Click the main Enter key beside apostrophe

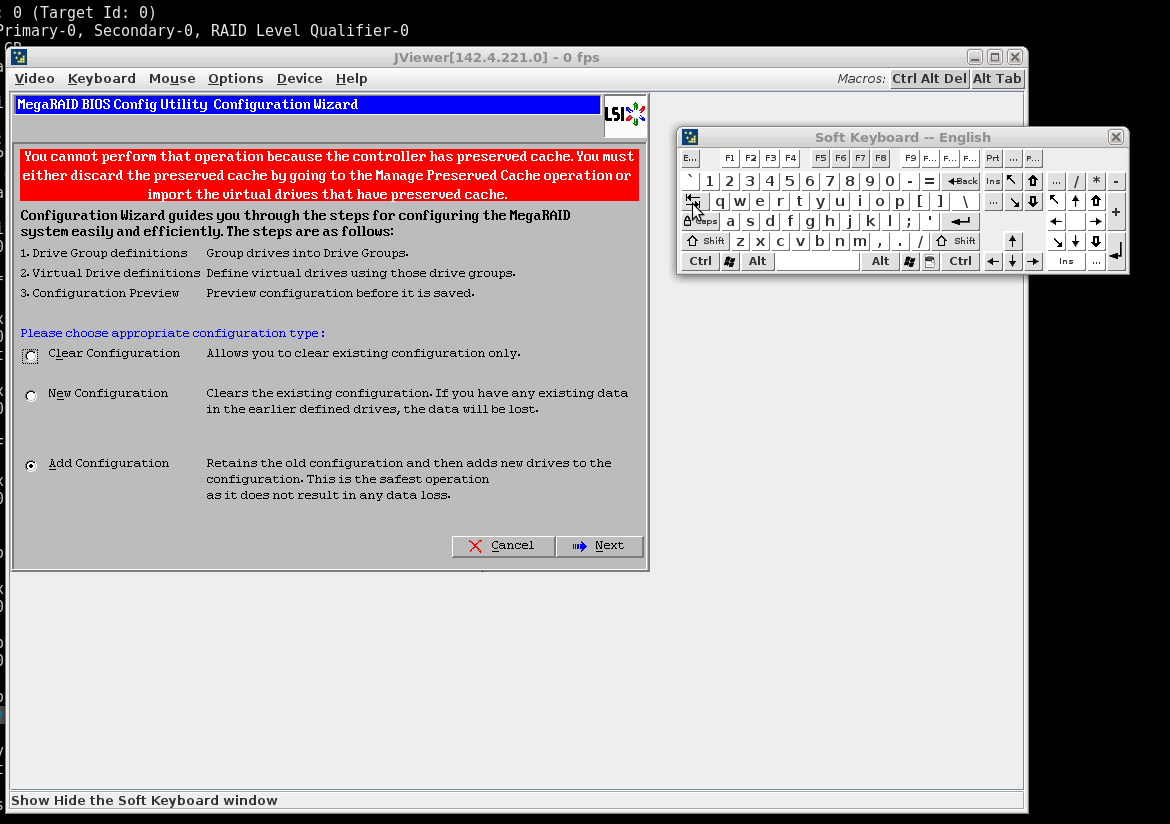coord(960,221)
